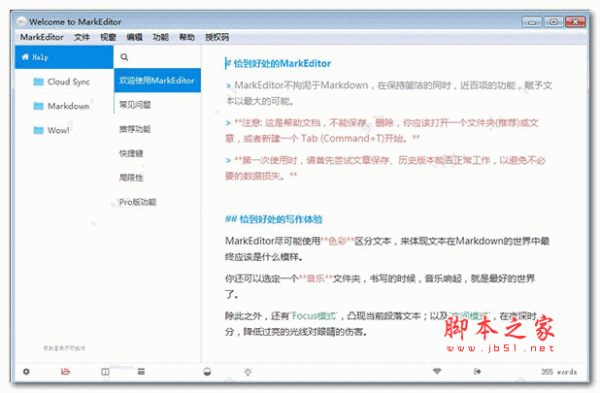Select the Markdown folder
The height and width of the screenshot is (393, 600).
pos(64,106)
